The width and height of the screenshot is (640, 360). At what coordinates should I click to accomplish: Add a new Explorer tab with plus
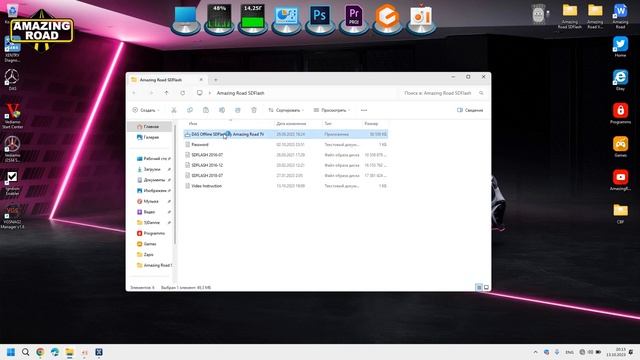pos(216,80)
